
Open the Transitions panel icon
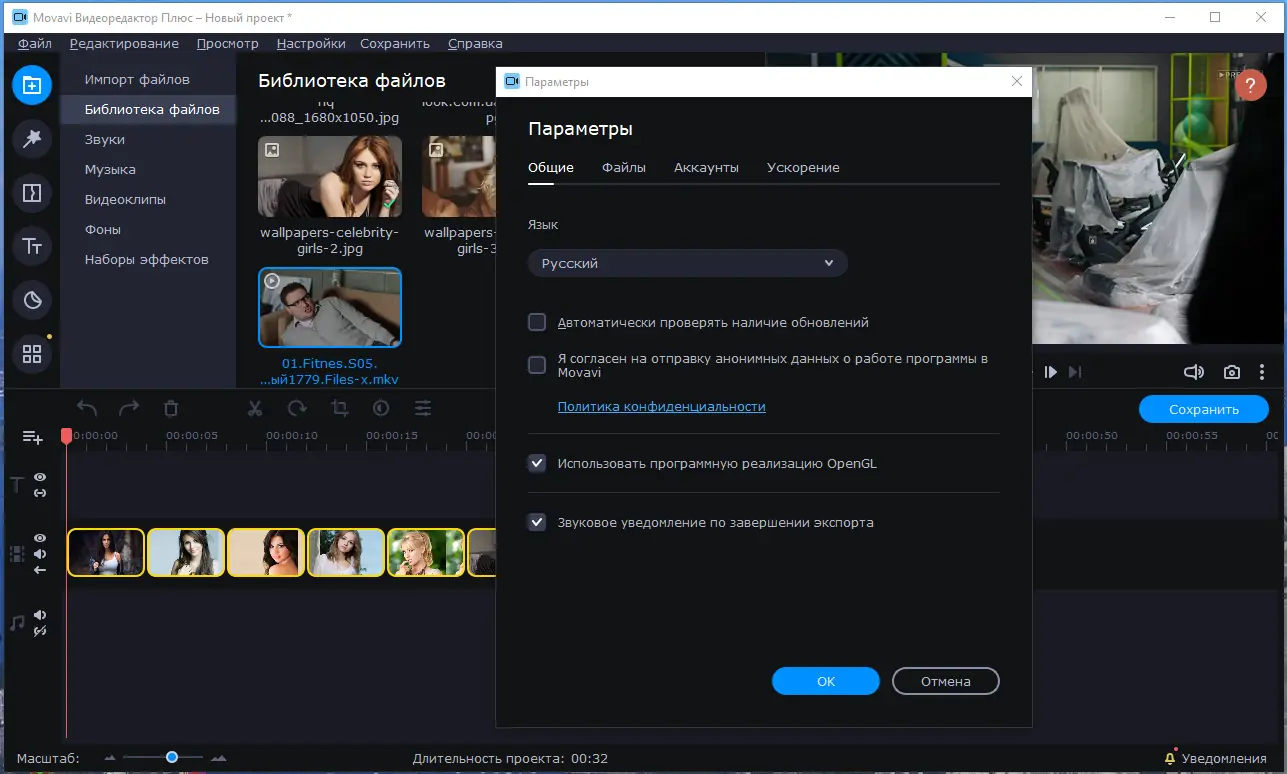click(32, 193)
